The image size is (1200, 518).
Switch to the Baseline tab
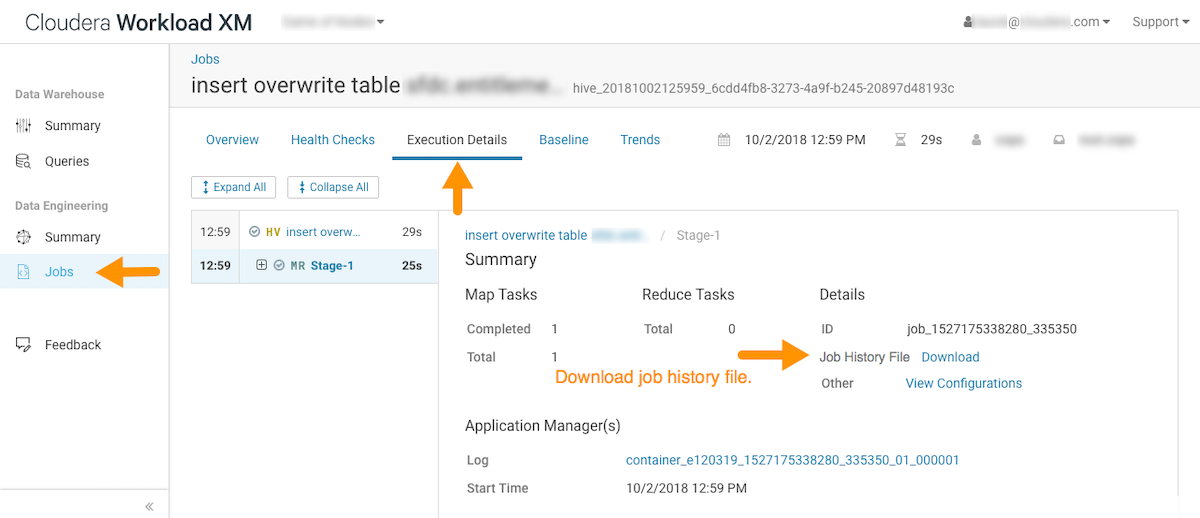point(563,140)
